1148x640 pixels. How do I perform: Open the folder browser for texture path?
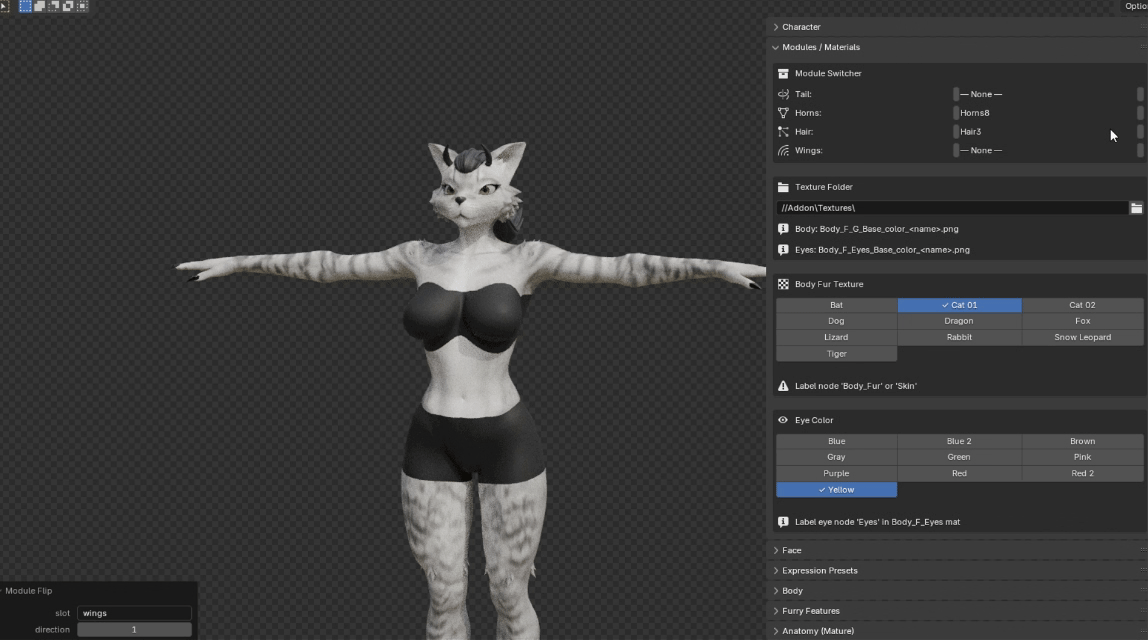pyautogui.click(x=1136, y=208)
